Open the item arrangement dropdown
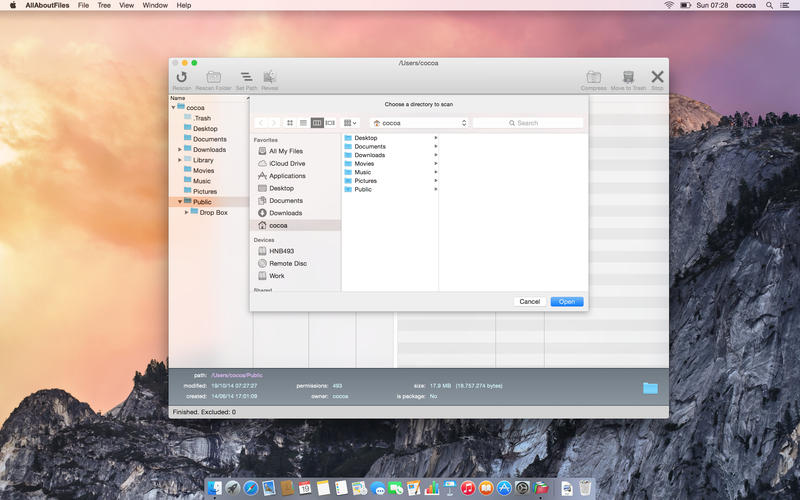Image resolution: width=800 pixels, height=500 pixels. point(350,123)
